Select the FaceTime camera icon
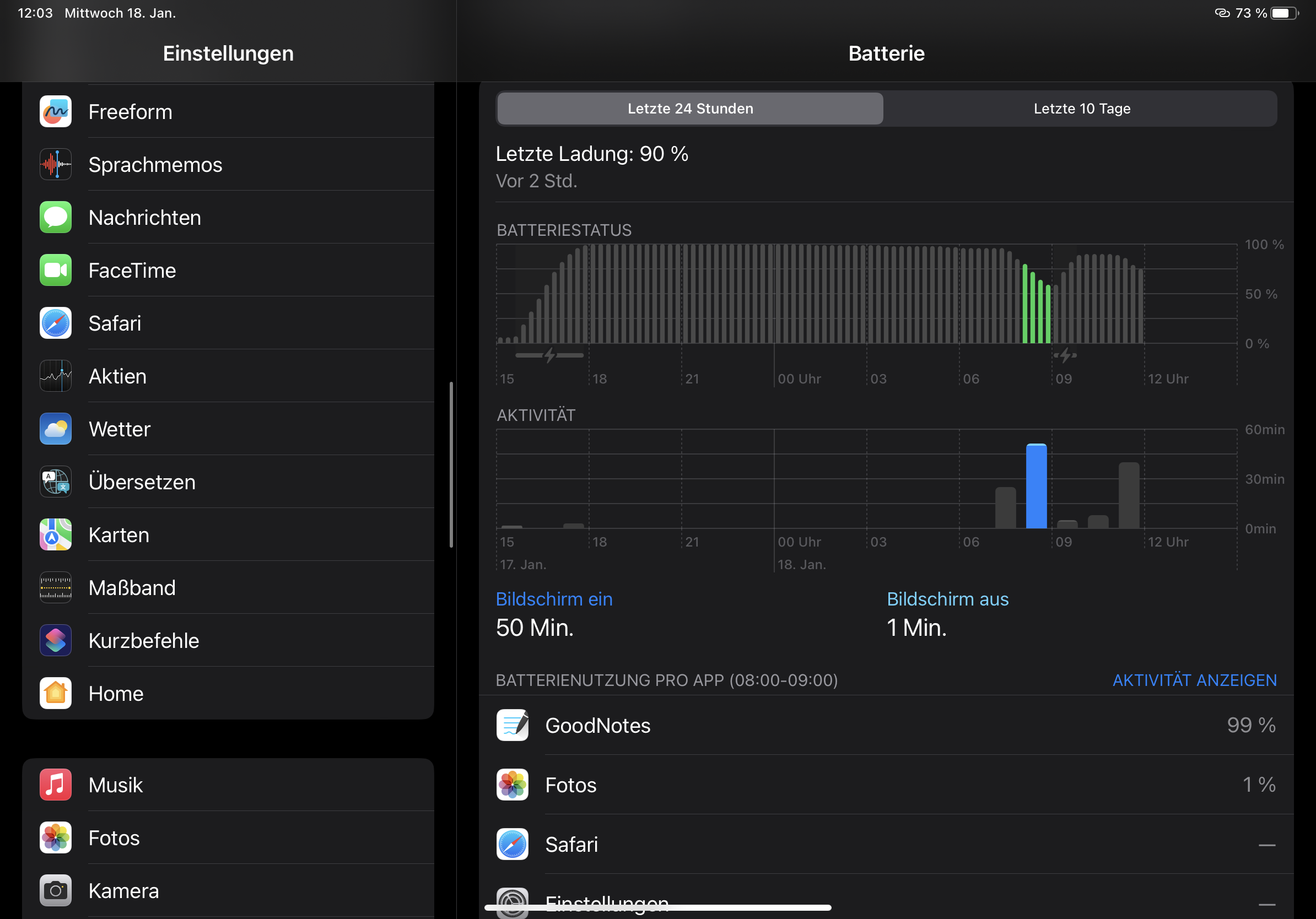 (x=56, y=271)
